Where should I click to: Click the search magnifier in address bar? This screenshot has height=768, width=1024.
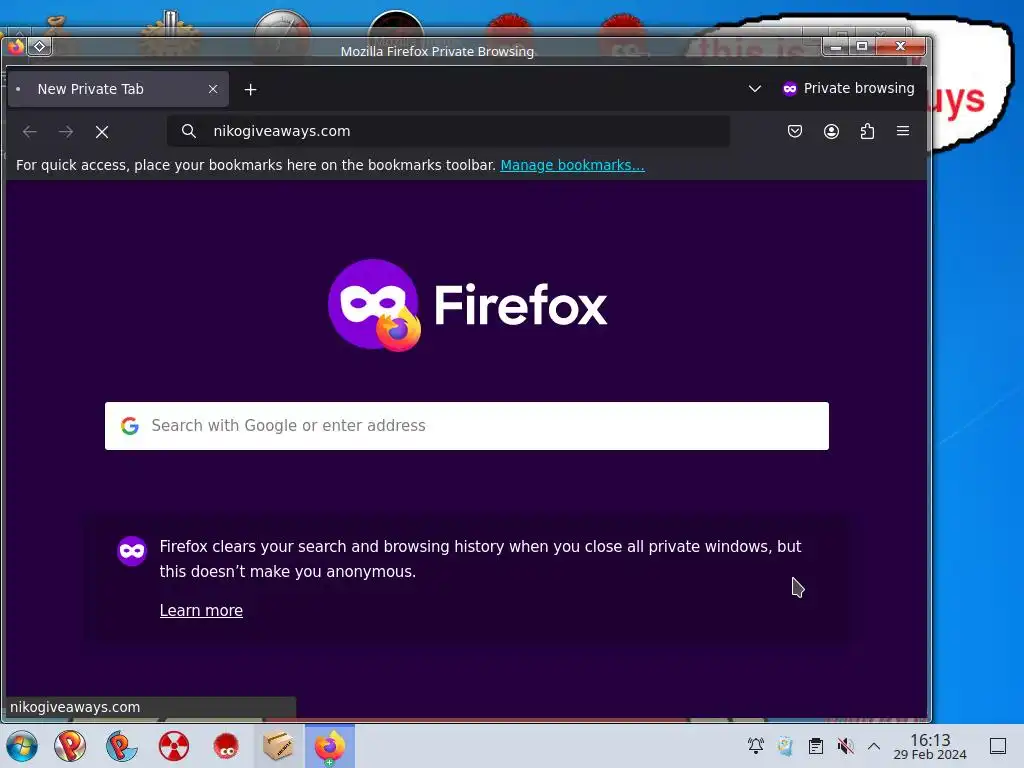tap(189, 131)
